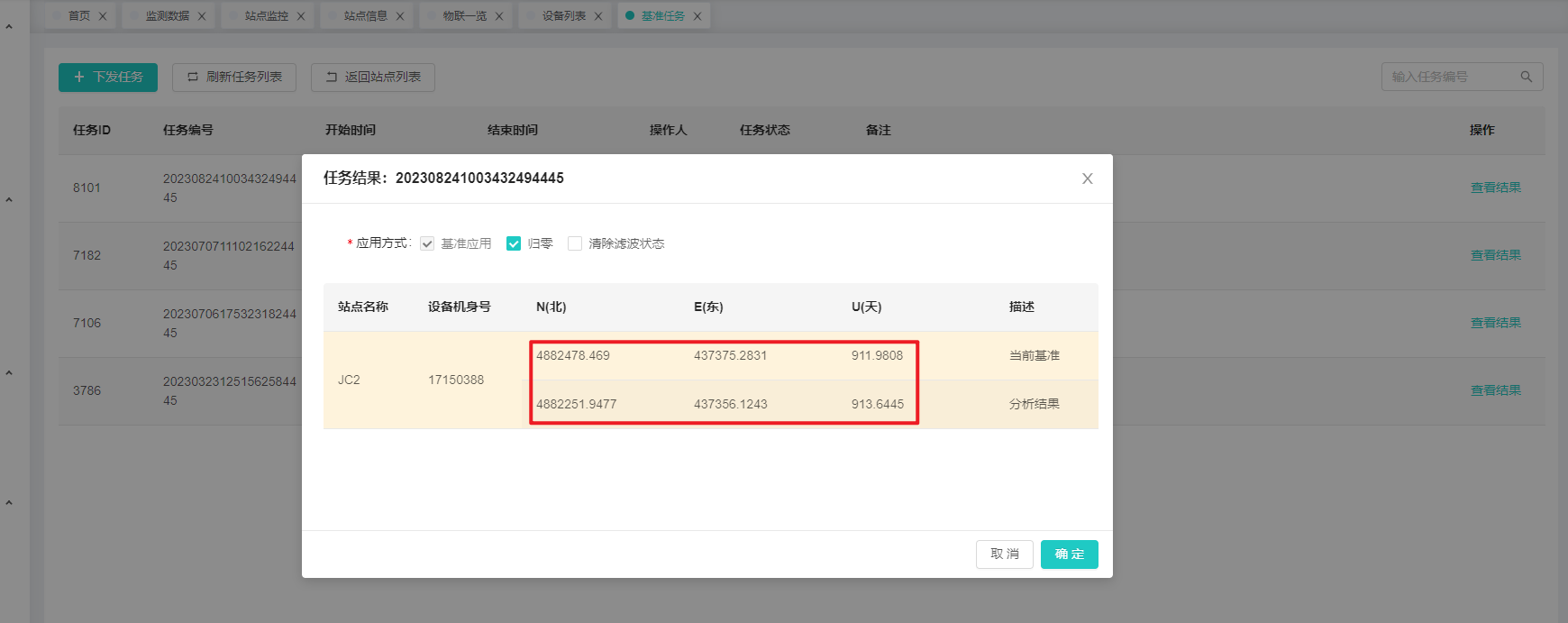Collapse the topmost sidebar menu chevron
The image size is (1568, 623).
(x=9, y=27)
